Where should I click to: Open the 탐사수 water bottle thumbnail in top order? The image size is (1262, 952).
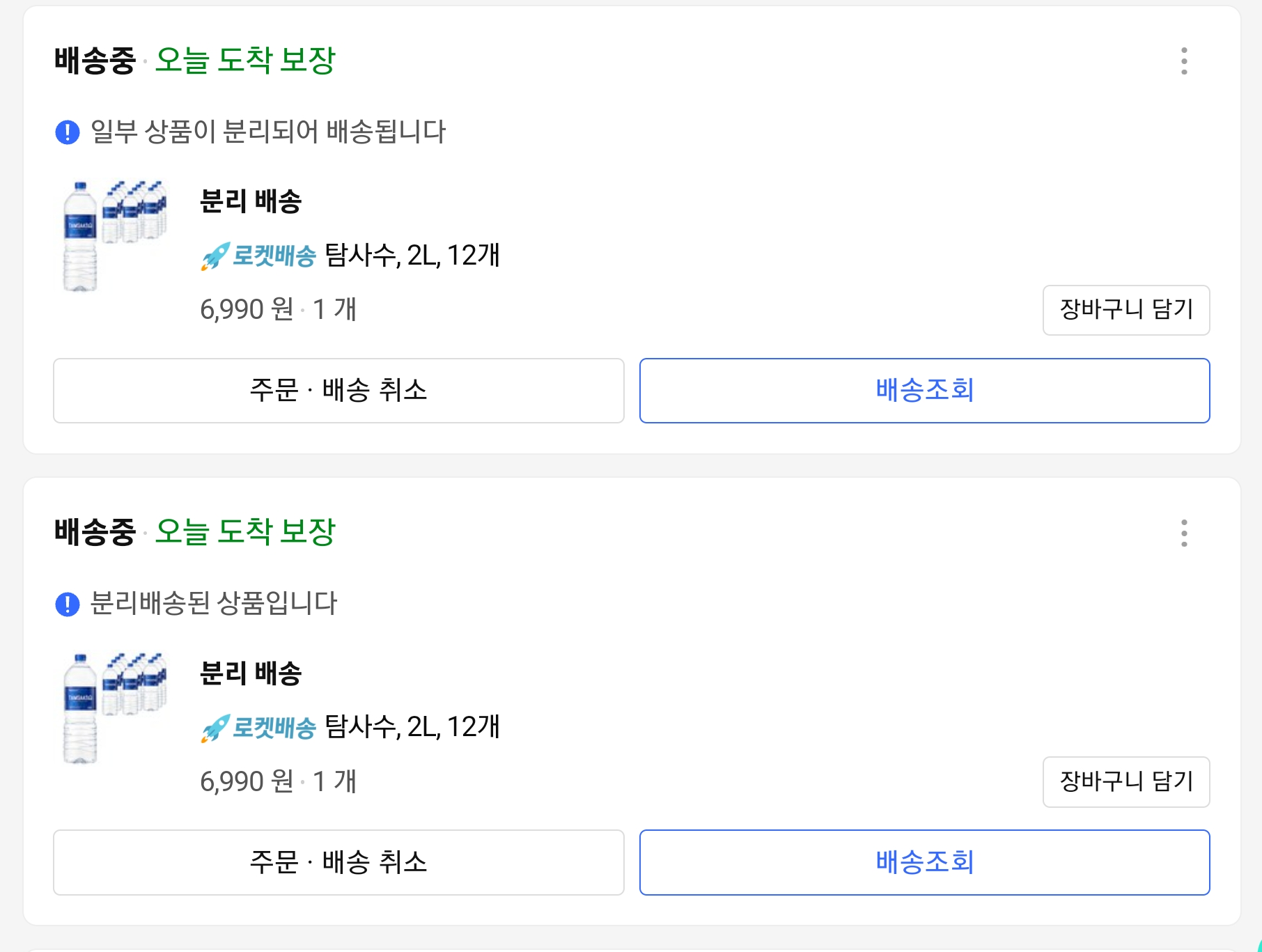coord(114,235)
